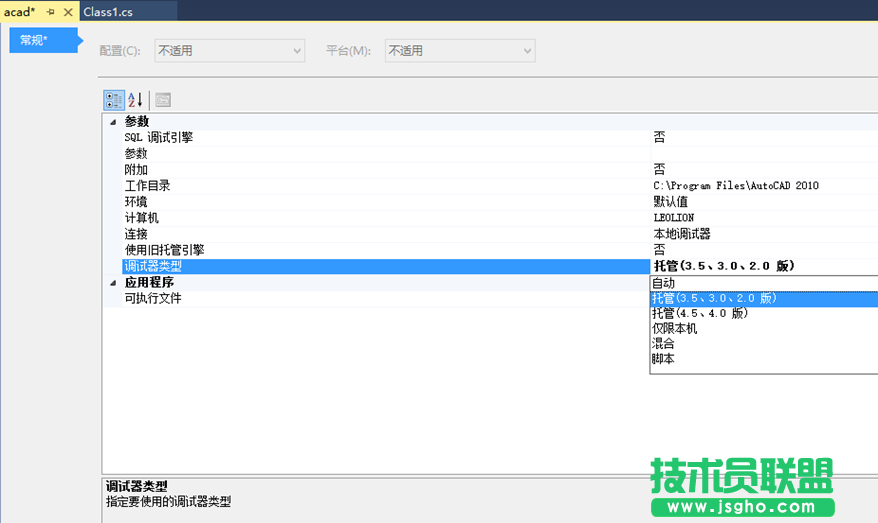Screen dimensions: 878x523
Task: Choose 脚本 option
Action: tap(764, 359)
